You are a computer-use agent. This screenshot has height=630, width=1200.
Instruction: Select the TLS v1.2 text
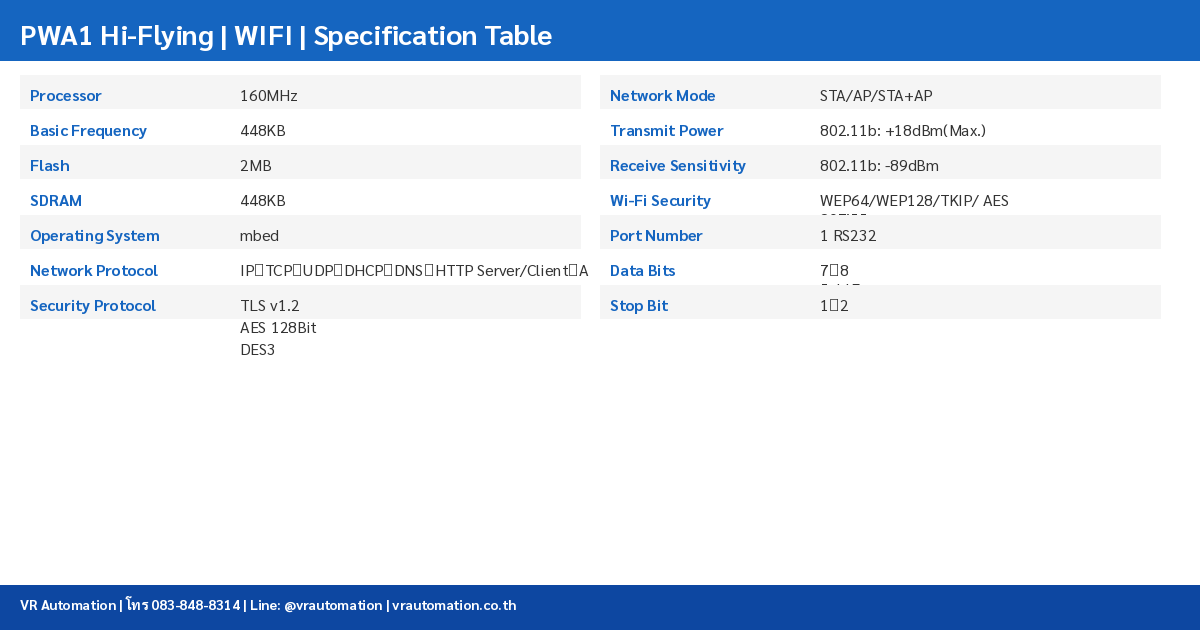click(270, 306)
